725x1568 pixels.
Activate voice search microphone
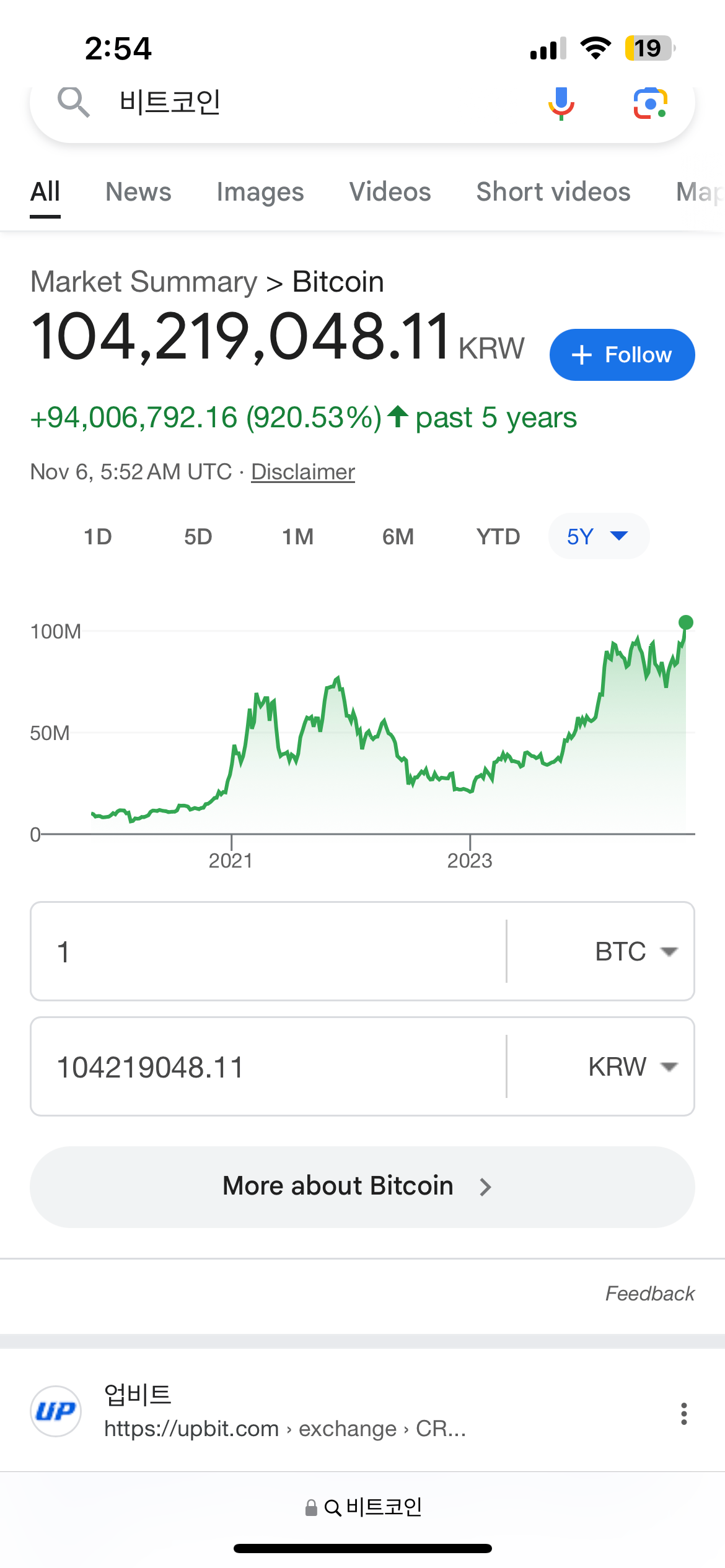[561, 102]
